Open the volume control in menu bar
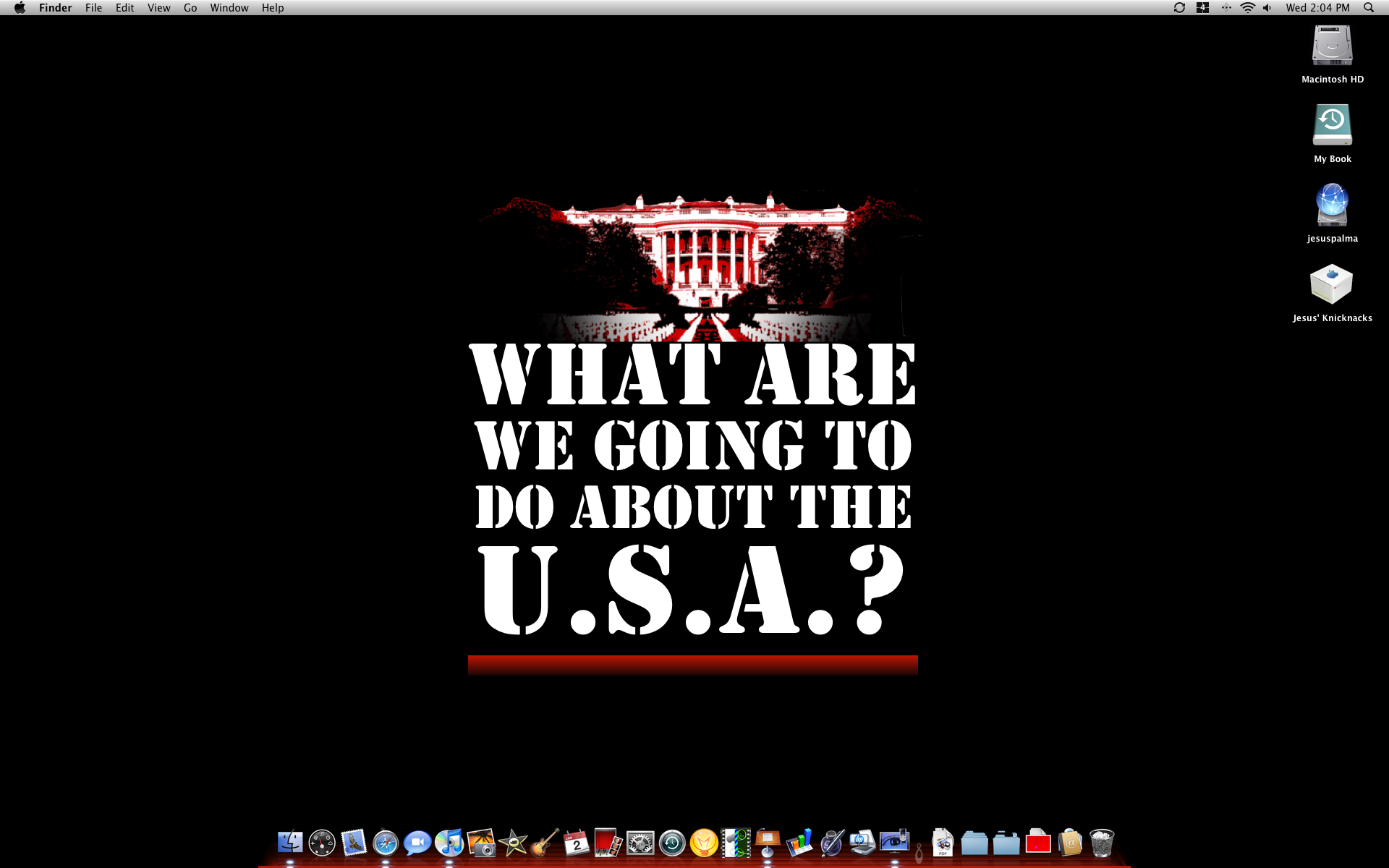 [1267, 8]
